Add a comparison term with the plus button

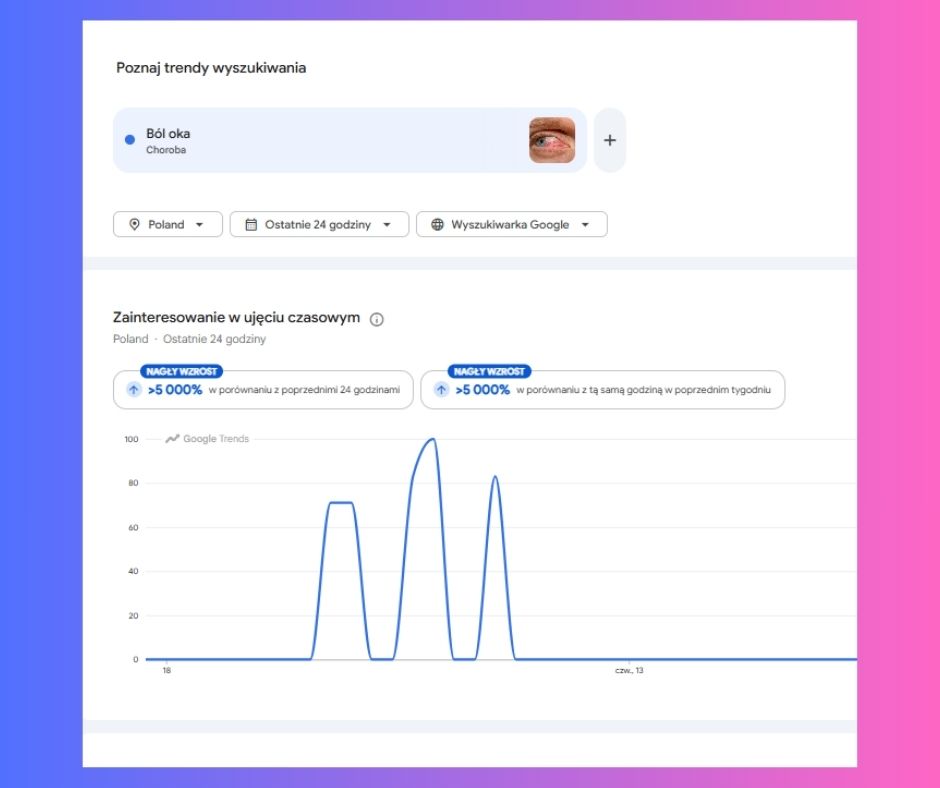click(610, 140)
